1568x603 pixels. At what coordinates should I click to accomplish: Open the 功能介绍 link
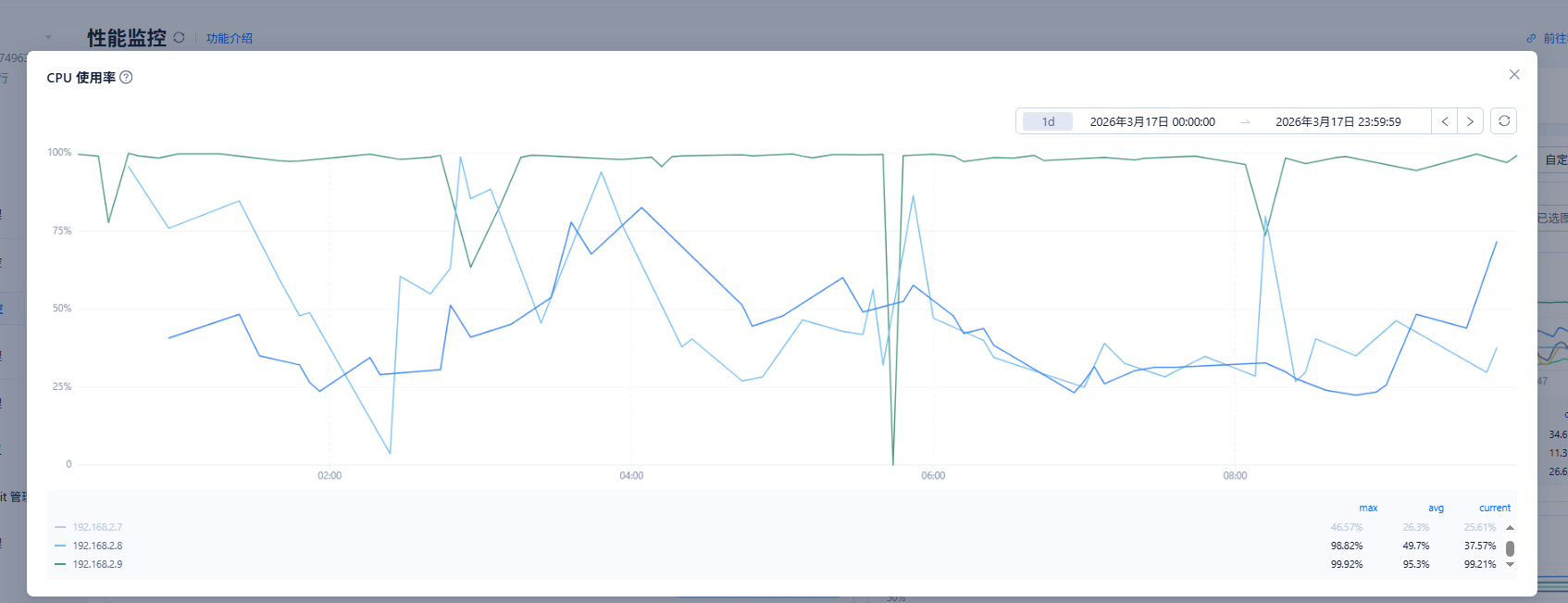(x=230, y=38)
